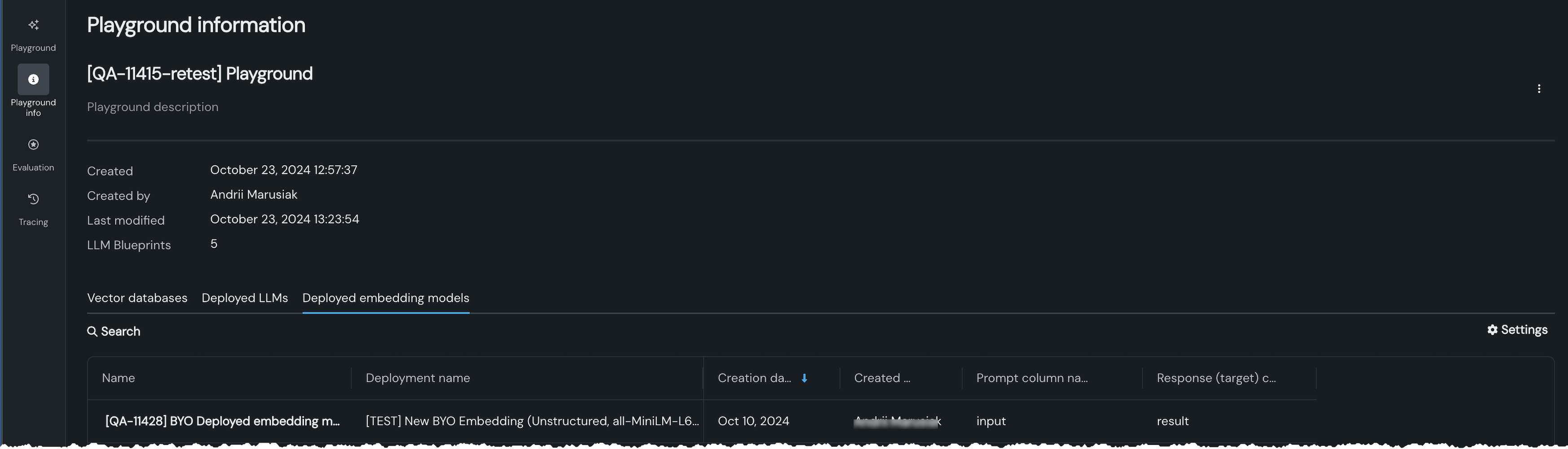Sort by the Deployment name column header

[x=417, y=379]
